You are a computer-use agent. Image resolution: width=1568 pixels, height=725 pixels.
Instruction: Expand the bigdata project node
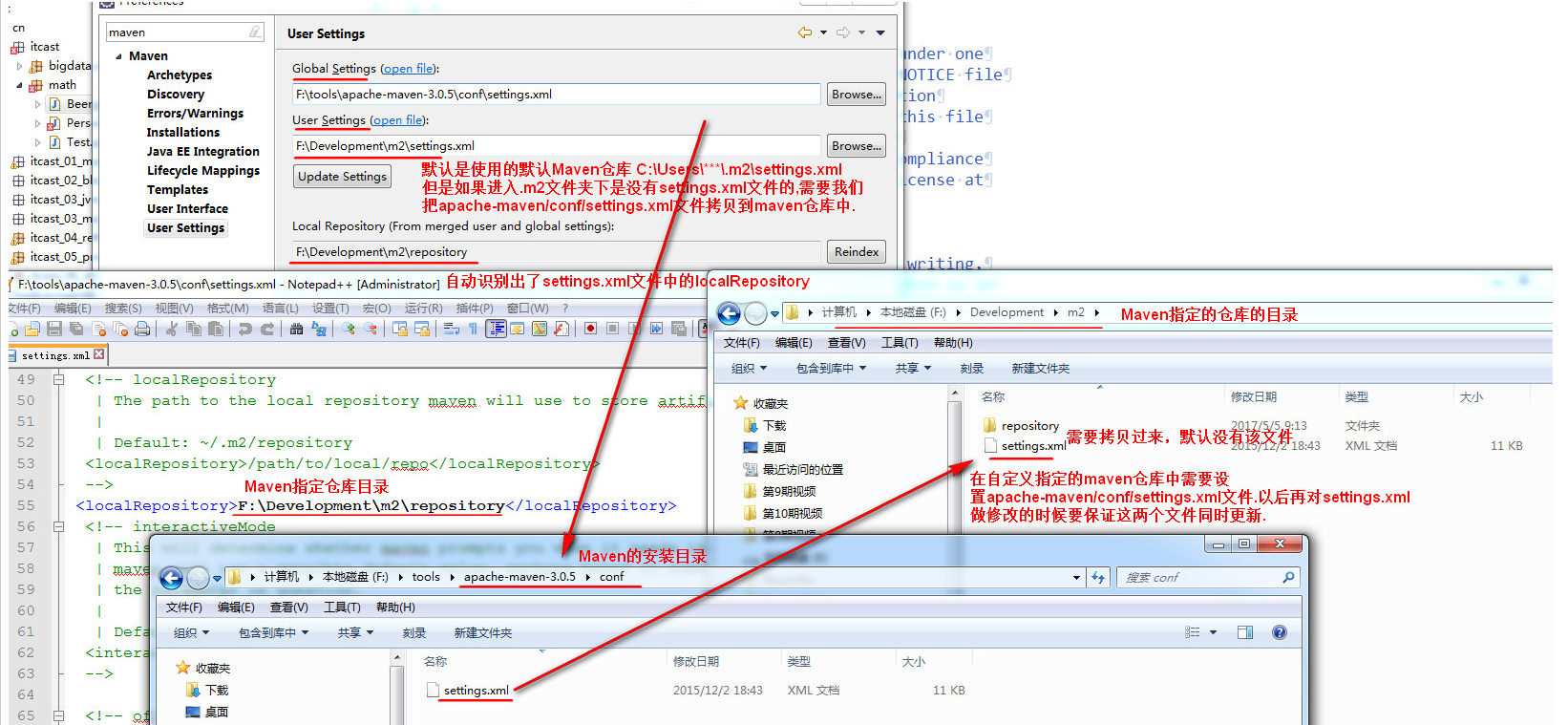(20, 66)
